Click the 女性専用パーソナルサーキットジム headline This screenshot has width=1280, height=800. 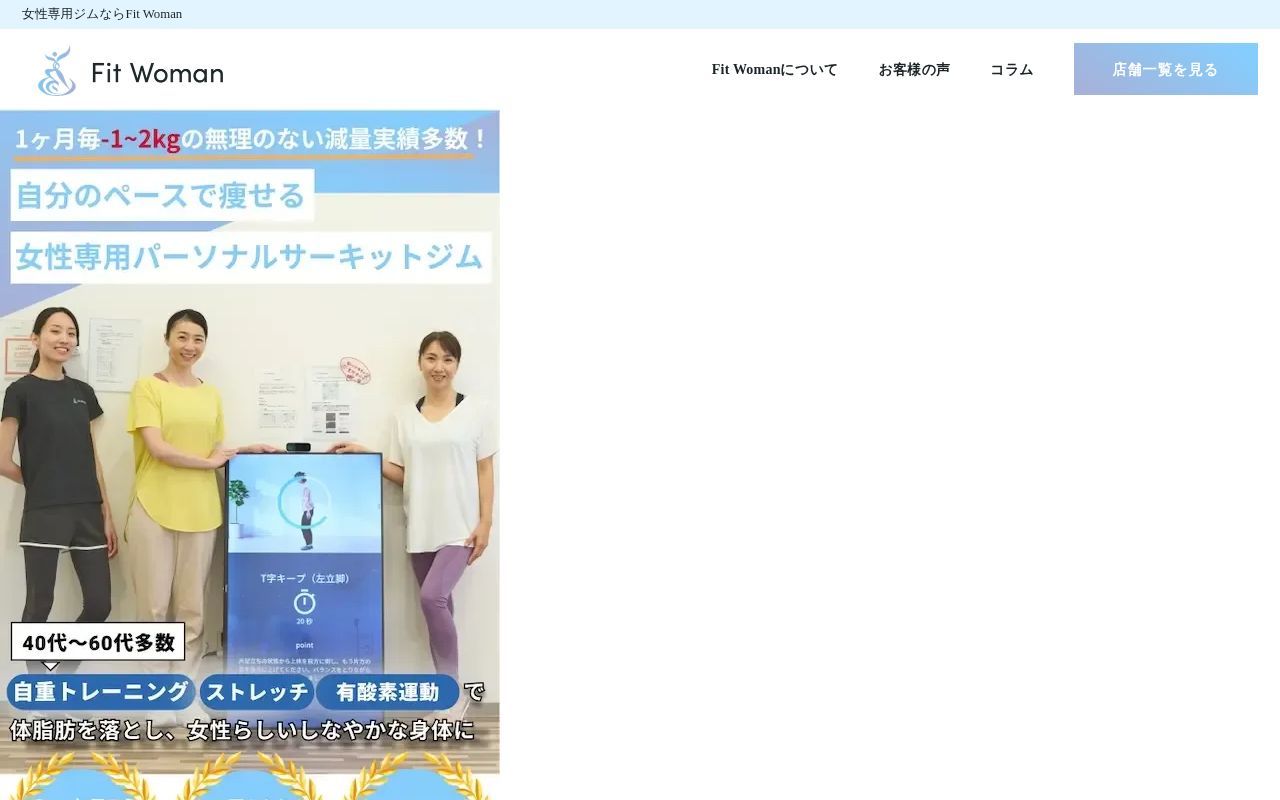point(251,257)
